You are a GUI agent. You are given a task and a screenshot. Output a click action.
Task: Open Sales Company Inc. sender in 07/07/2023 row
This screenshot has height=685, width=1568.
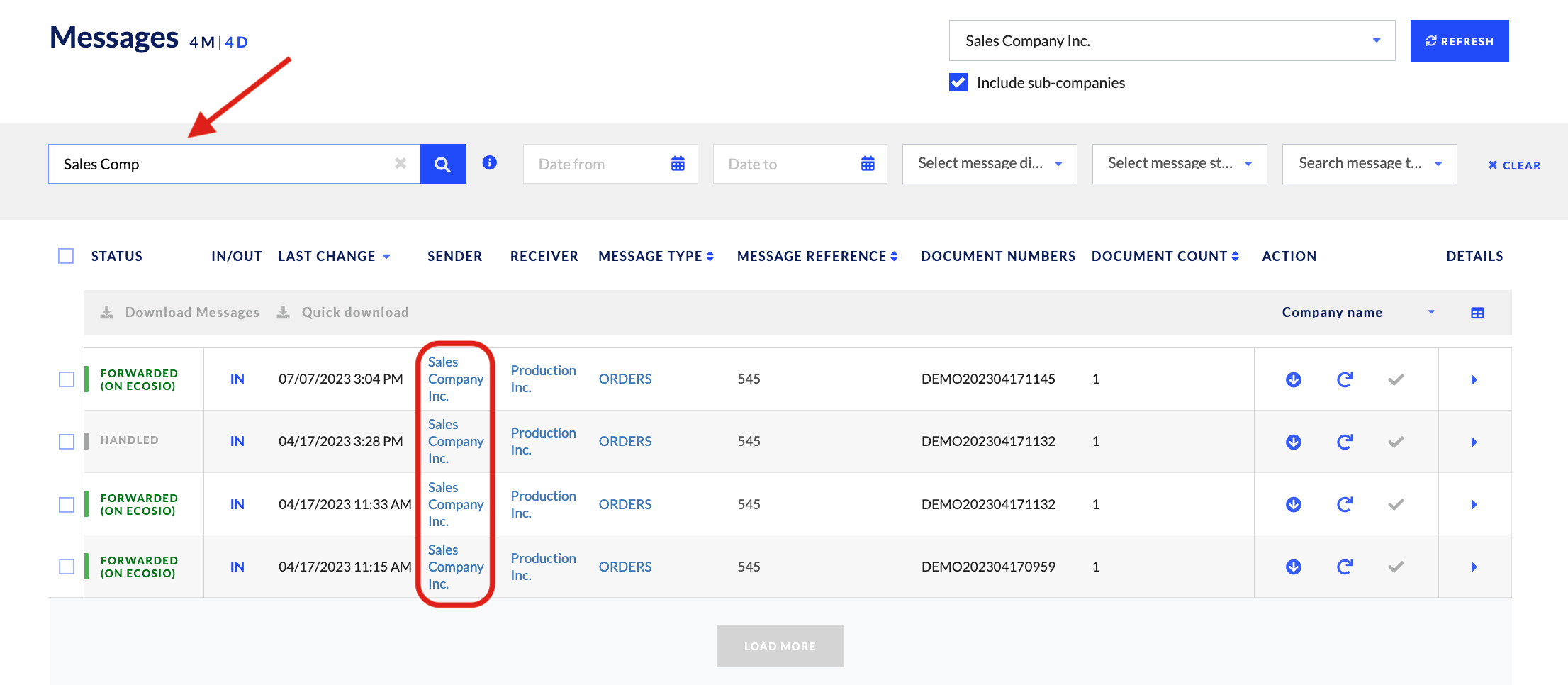point(456,379)
